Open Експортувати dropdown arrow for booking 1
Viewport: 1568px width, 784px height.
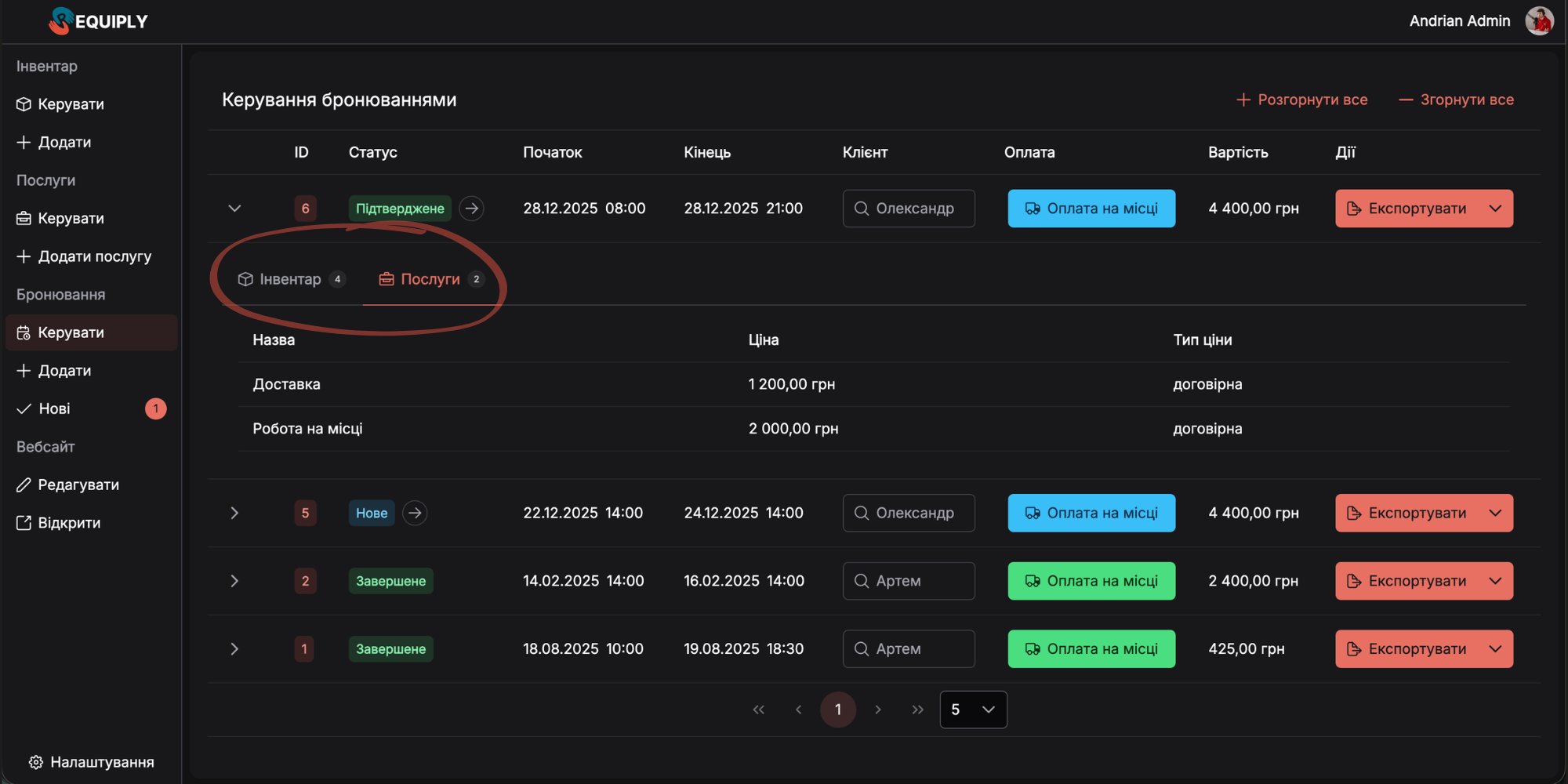[1495, 649]
